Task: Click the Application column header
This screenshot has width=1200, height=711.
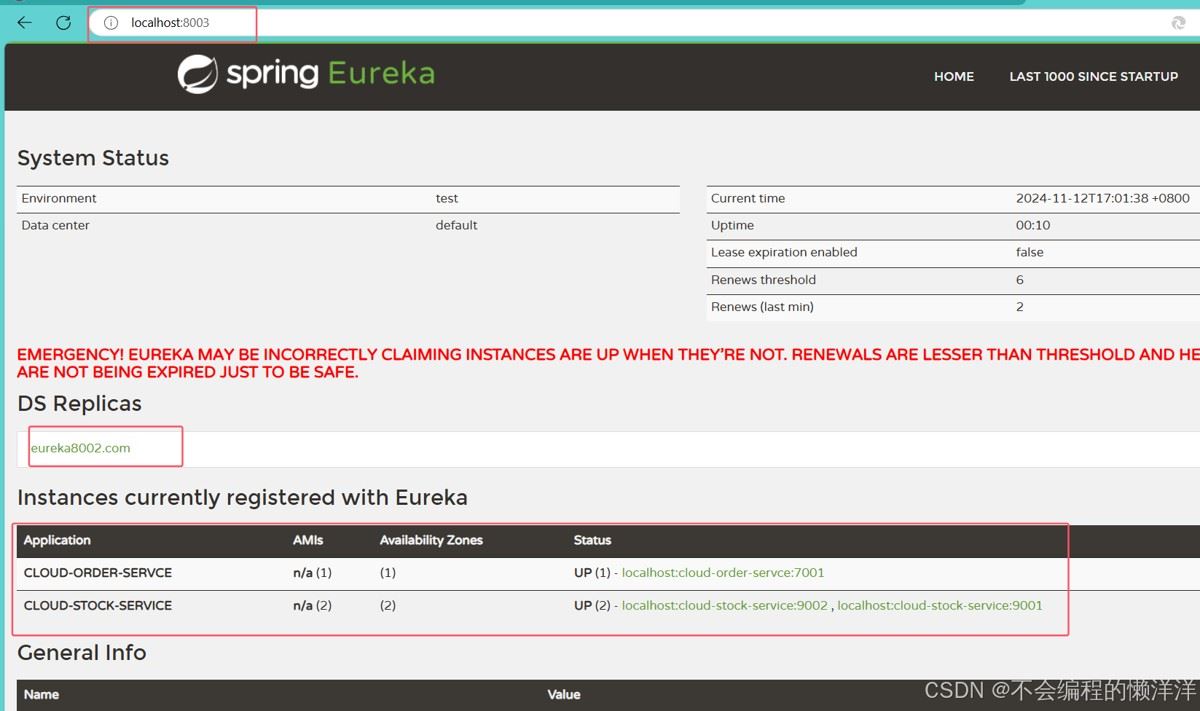Action: pyautogui.click(x=57, y=540)
